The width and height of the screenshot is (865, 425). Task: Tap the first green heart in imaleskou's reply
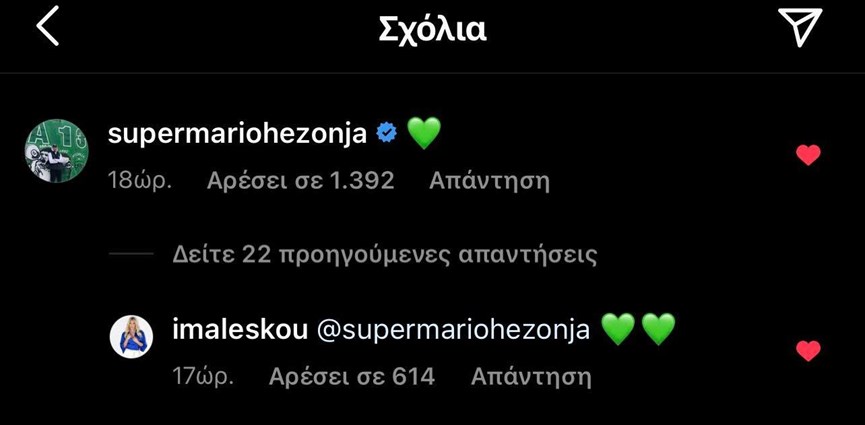(x=617, y=329)
